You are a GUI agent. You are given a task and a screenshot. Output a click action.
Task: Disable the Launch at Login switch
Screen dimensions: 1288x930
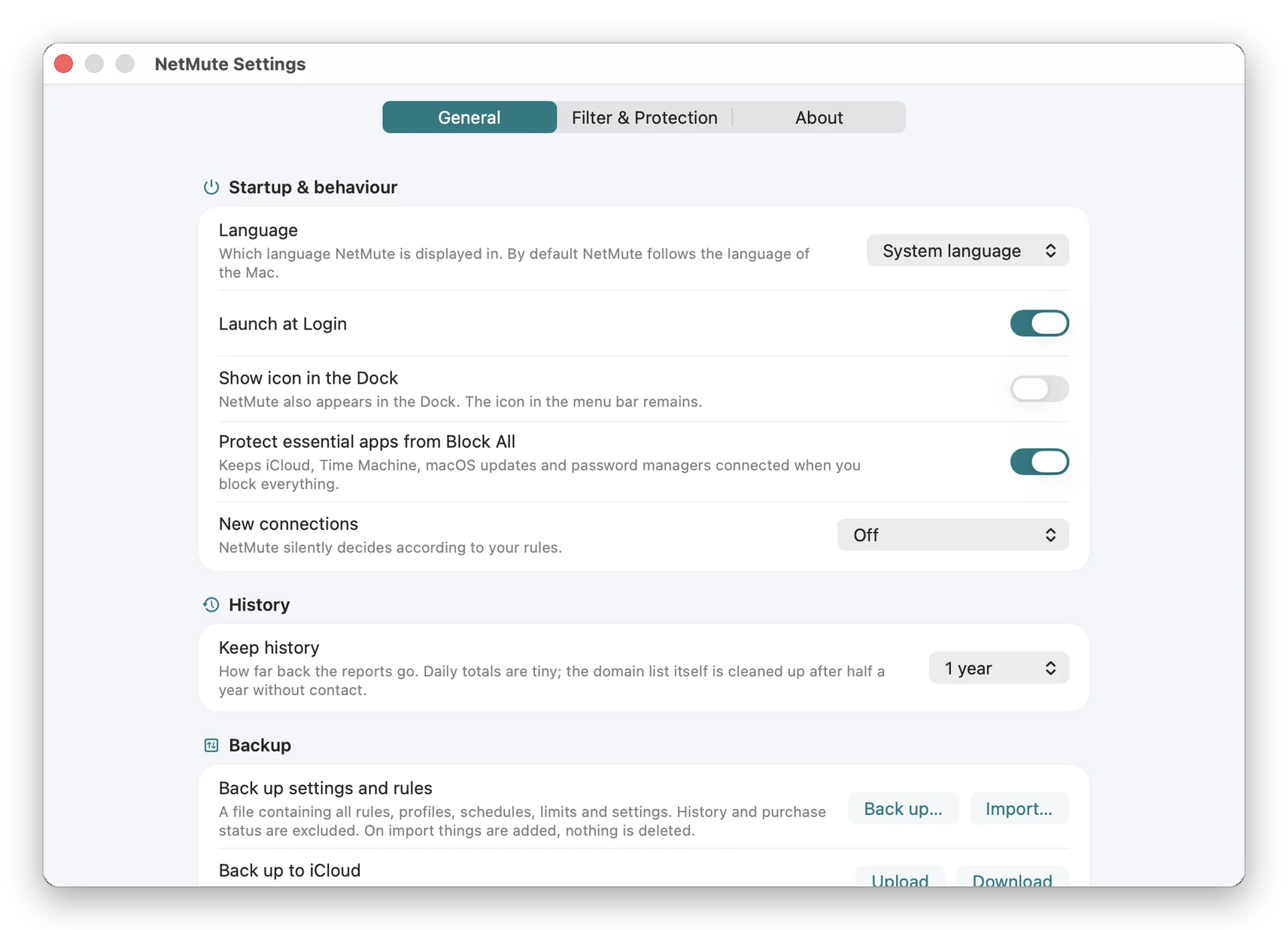(x=1039, y=324)
